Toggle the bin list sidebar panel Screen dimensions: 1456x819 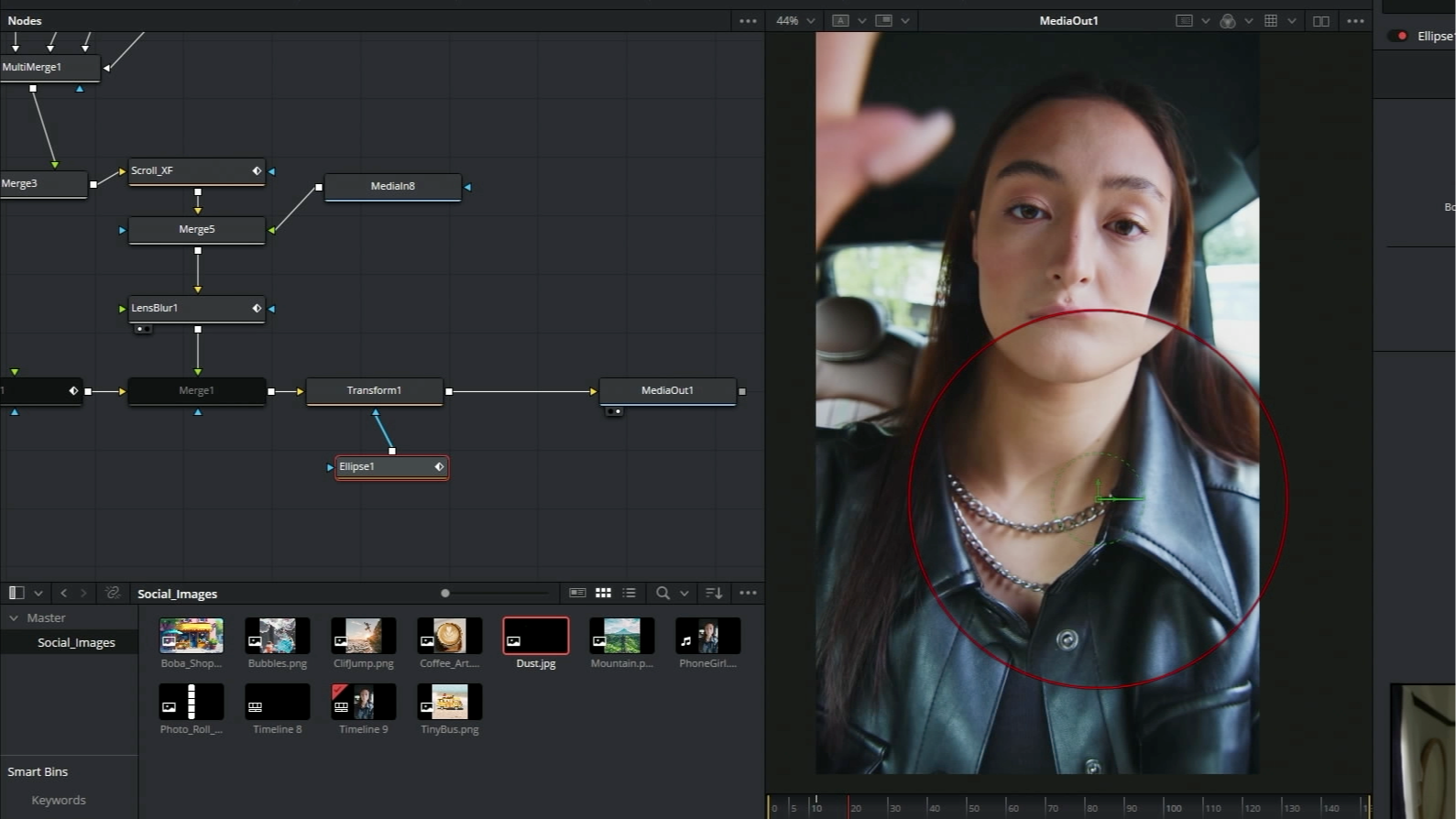(16, 593)
